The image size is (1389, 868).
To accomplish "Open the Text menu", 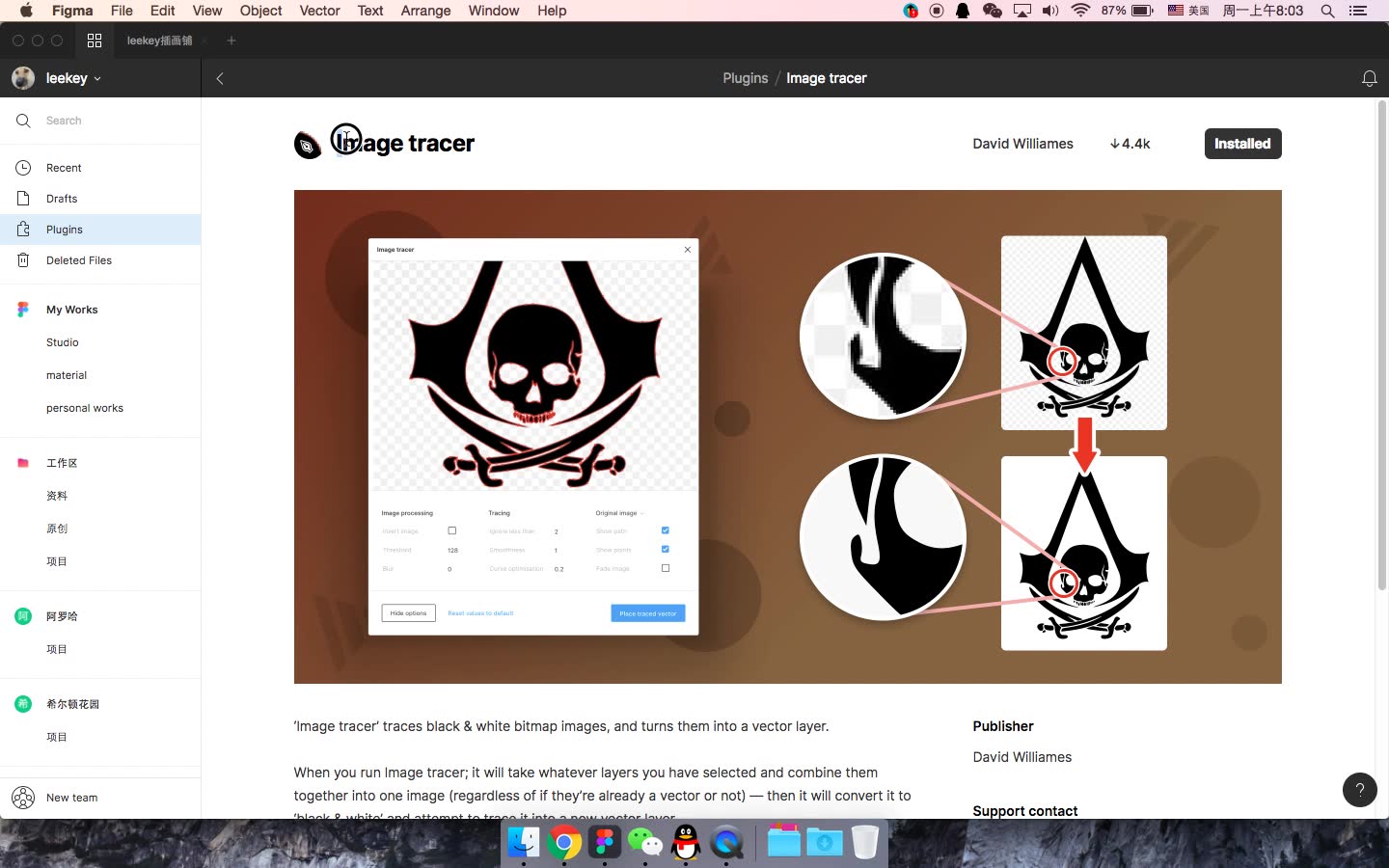I will coord(370,11).
